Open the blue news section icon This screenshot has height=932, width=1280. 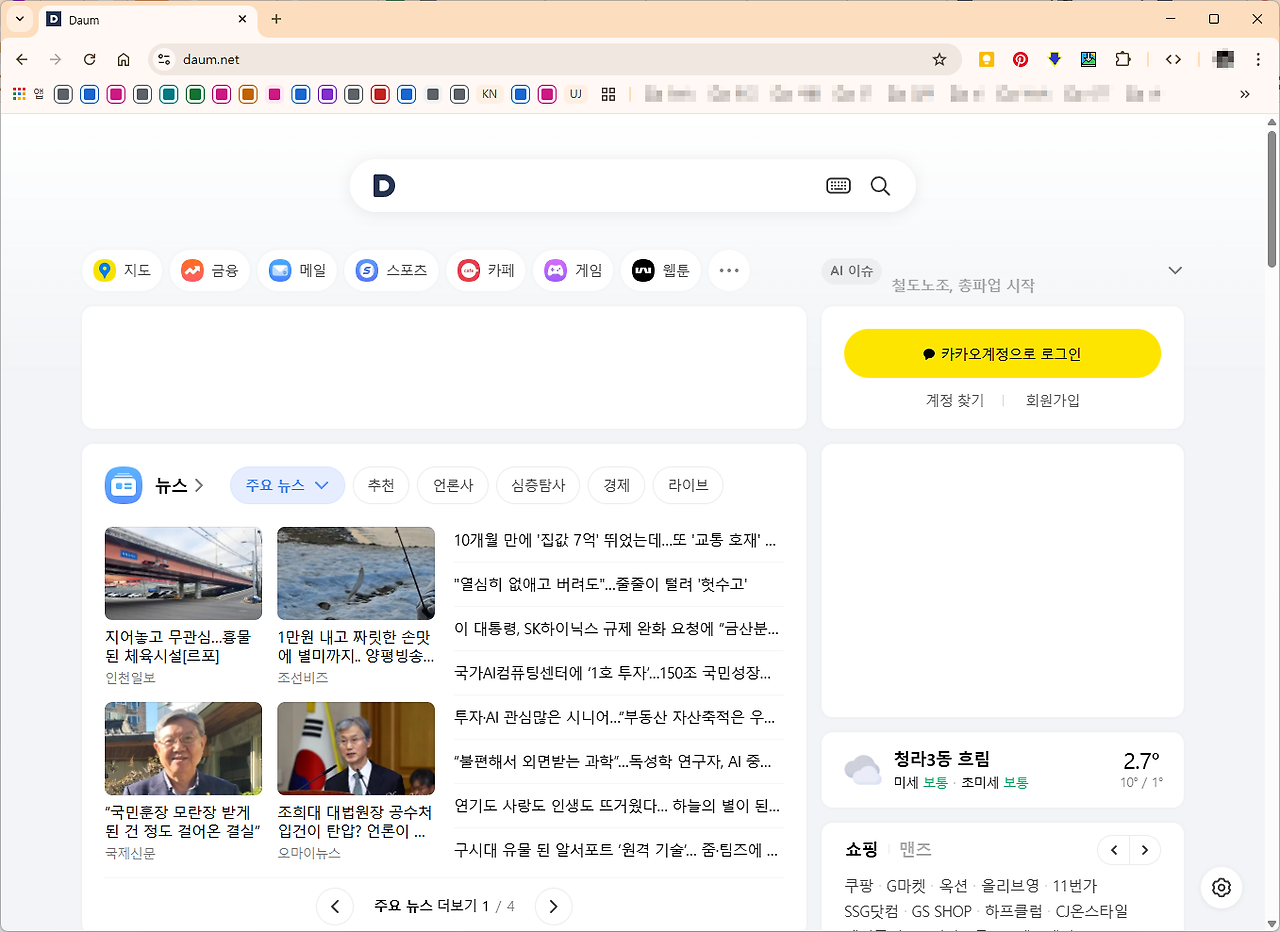coord(124,485)
